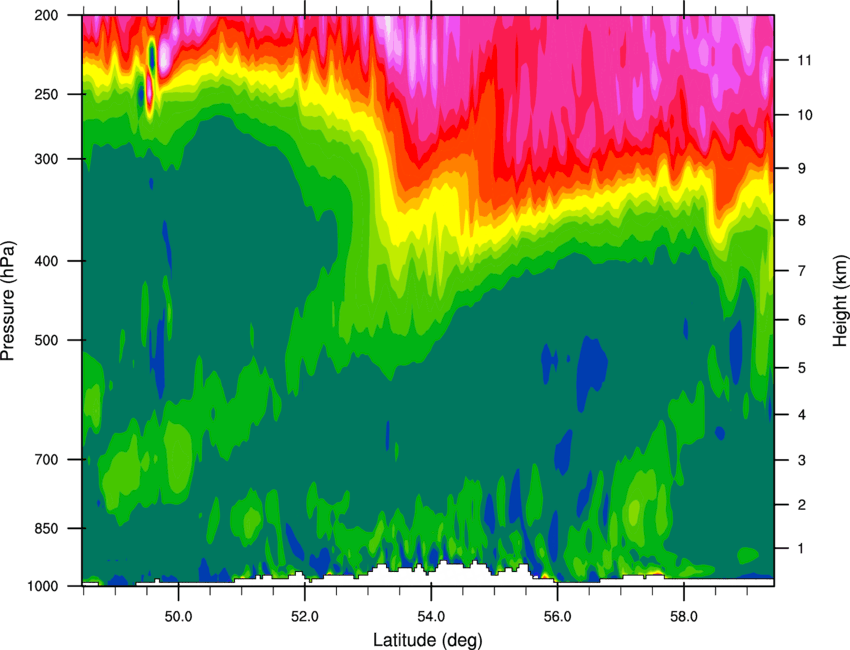Pick the 4 km height label
850x650 pixels.
802,415
